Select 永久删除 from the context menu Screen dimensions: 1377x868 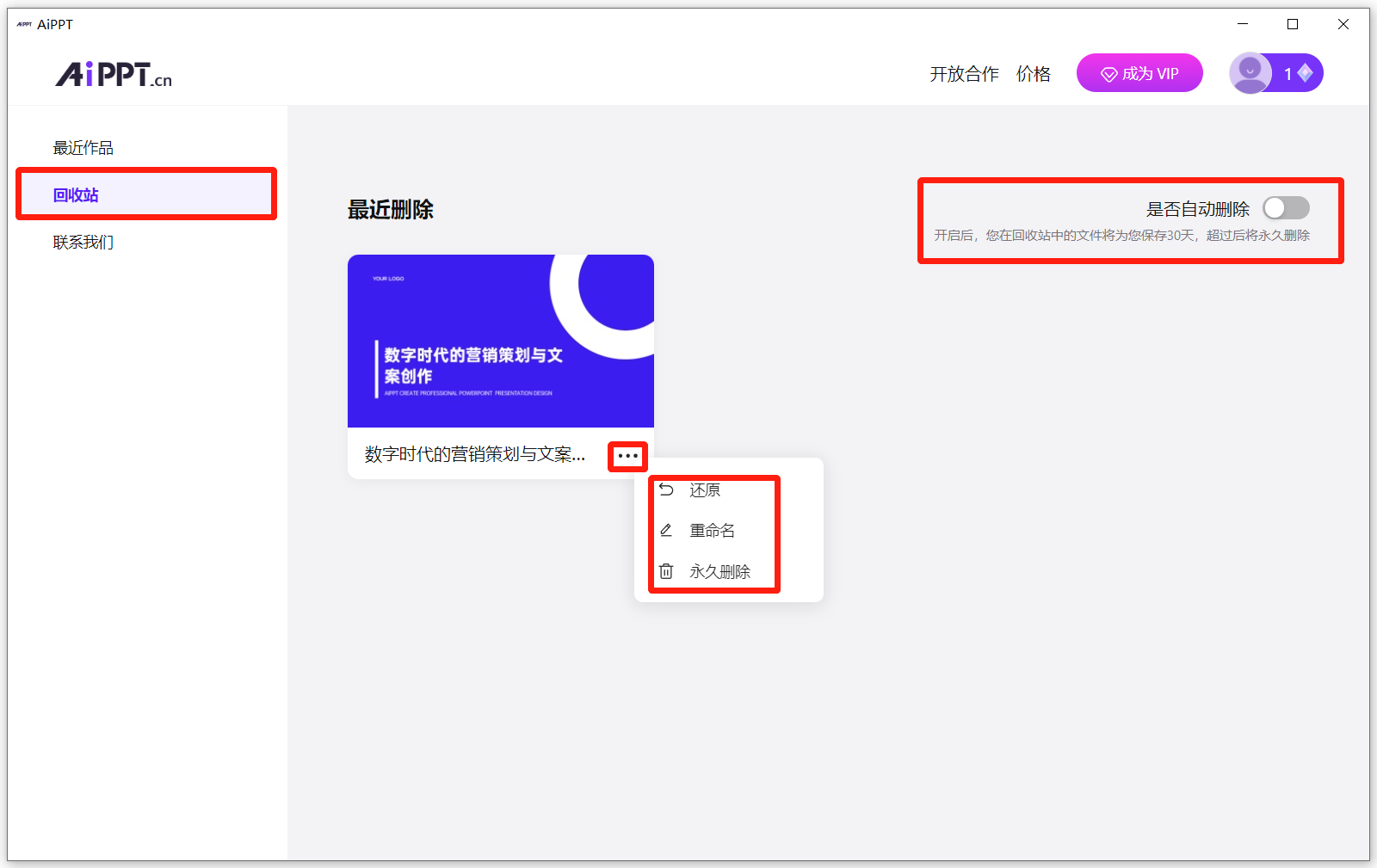coord(719,571)
